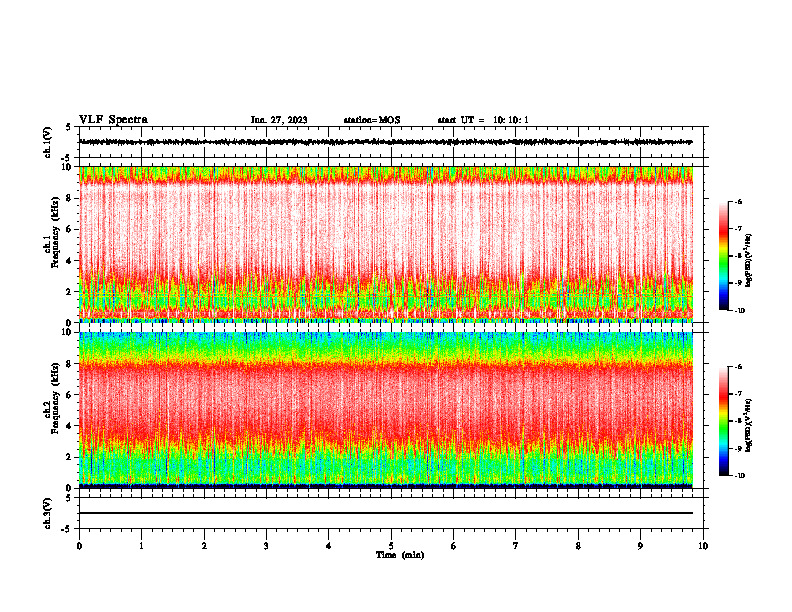Click the log(PSD) label beside ch.1 color scale
This screenshot has height=612, width=792.
click(749, 261)
